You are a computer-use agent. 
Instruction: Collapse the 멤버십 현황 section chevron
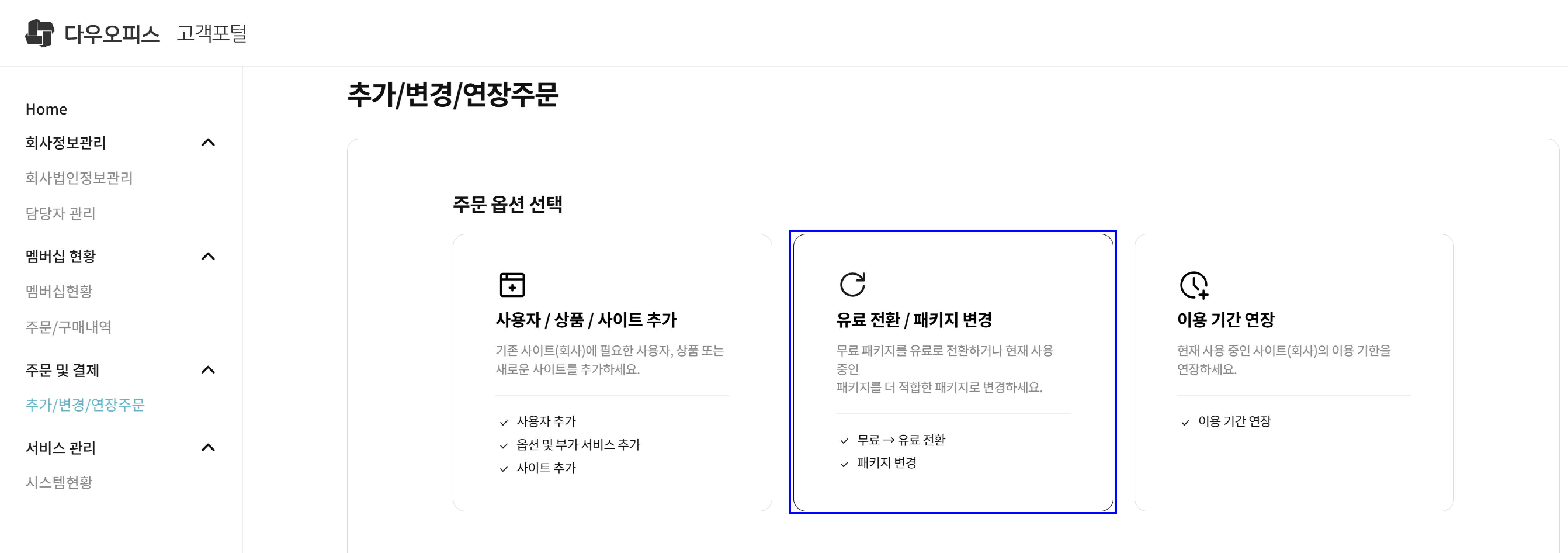point(208,256)
